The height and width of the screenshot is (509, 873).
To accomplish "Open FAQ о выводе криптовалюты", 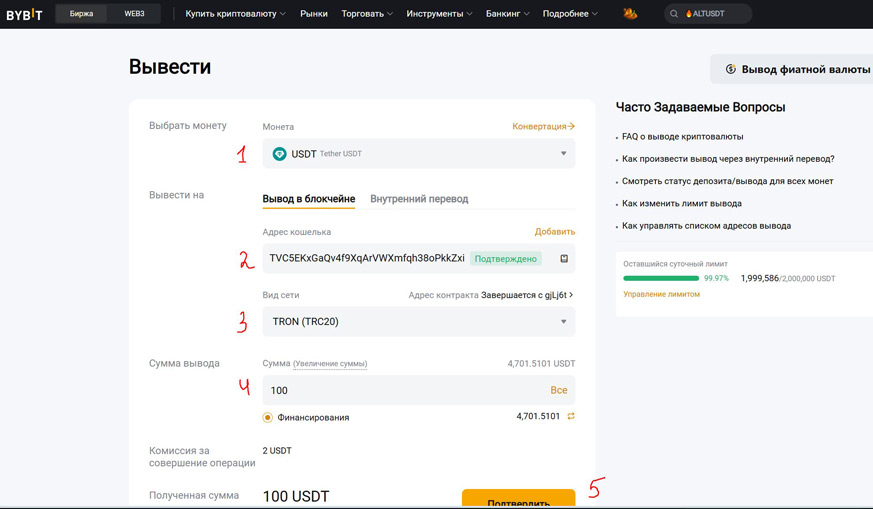I will coord(683,136).
